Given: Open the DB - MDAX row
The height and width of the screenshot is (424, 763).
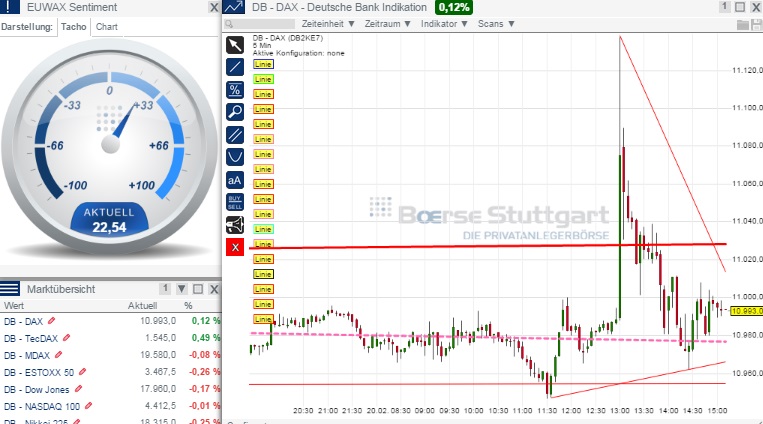Looking at the screenshot, I should pyautogui.click(x=110, y=355).
